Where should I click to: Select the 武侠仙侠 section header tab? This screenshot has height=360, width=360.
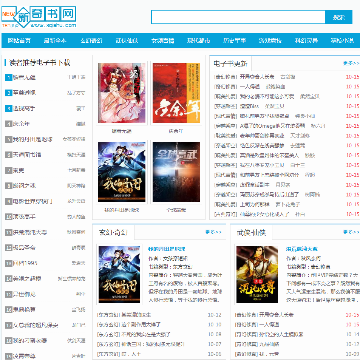point(251,232)
